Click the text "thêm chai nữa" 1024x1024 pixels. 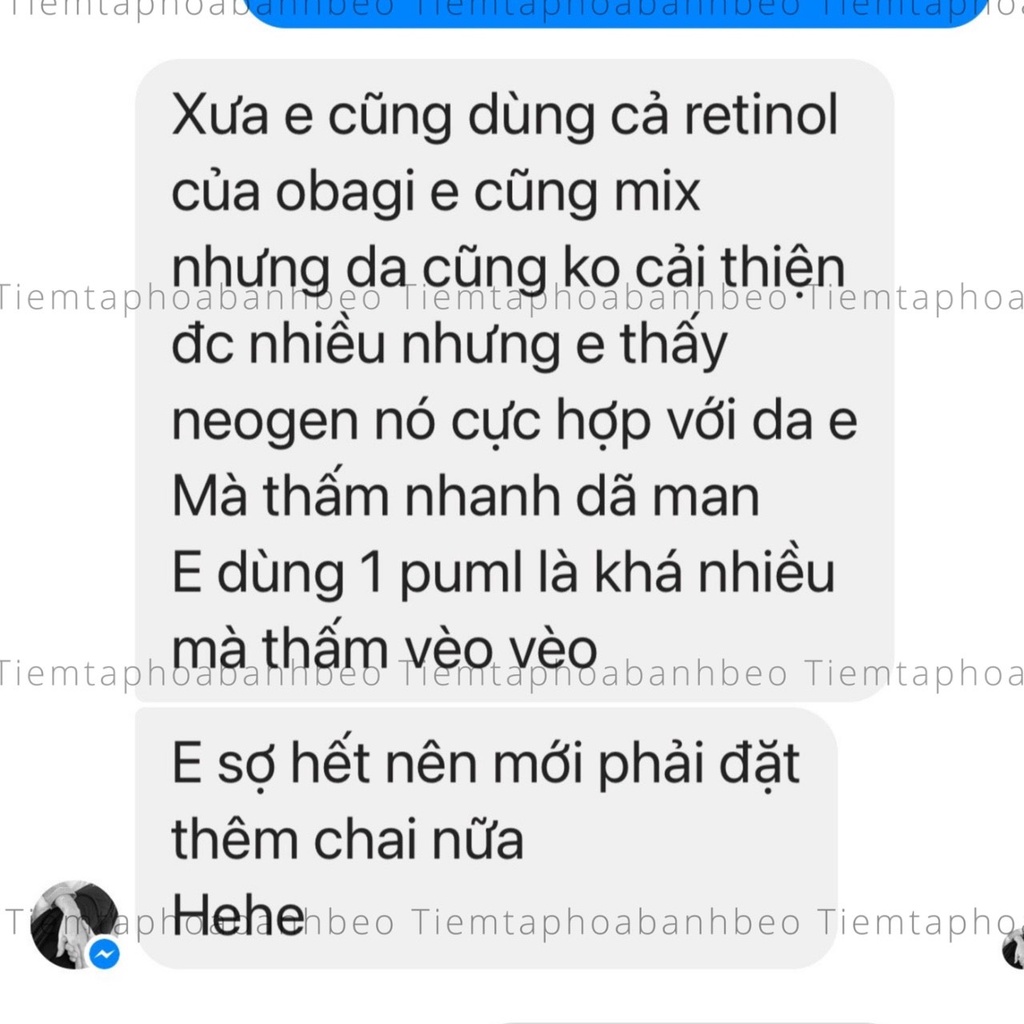347,839
